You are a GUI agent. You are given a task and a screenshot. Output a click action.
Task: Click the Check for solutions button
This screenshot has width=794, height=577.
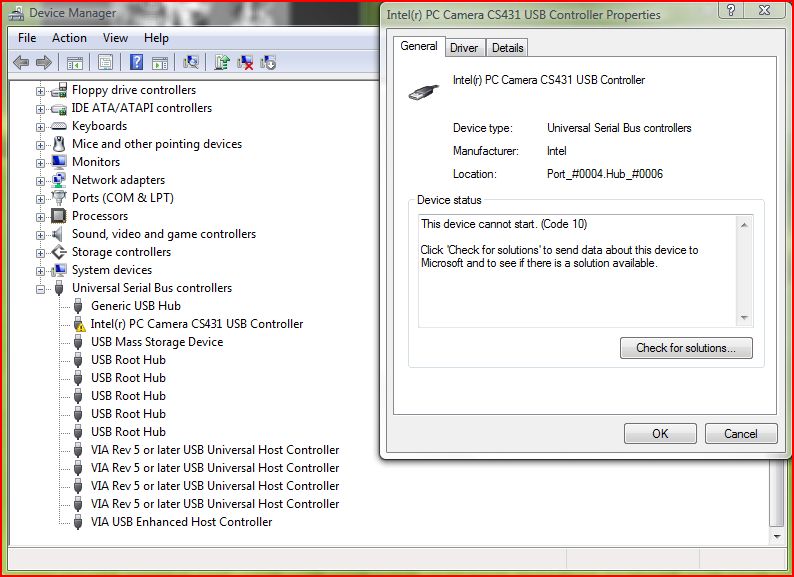[686, 348]
